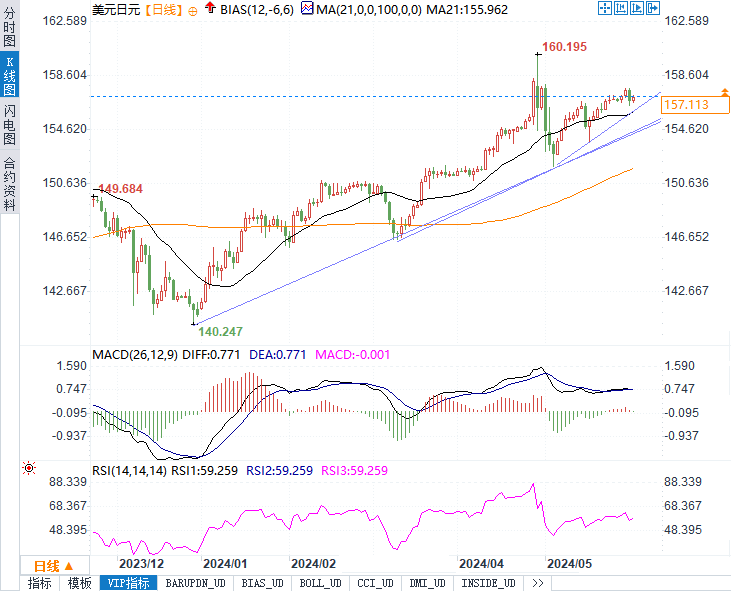731x591 pixels.
Task: Click the RSI(14,14,14) indicator label
Action: [x=130, y=470]
